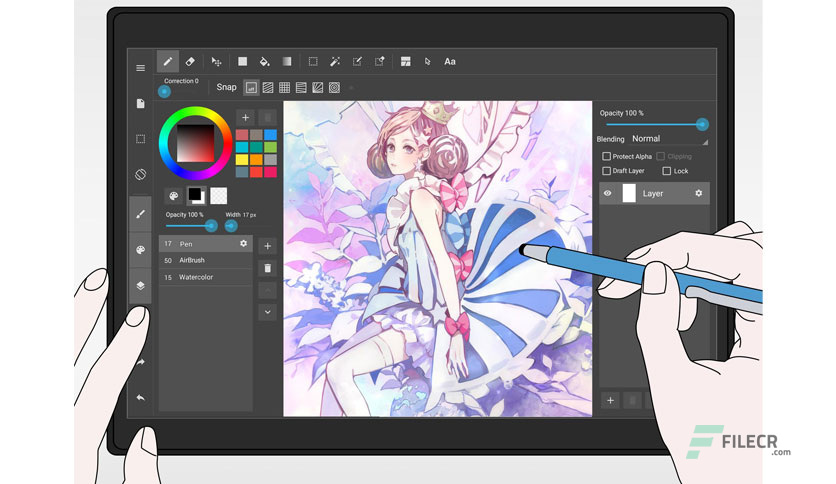Move brush up with chevron arrow
The height and width of the screenshot is (484, 836).
tap(268, 290)
